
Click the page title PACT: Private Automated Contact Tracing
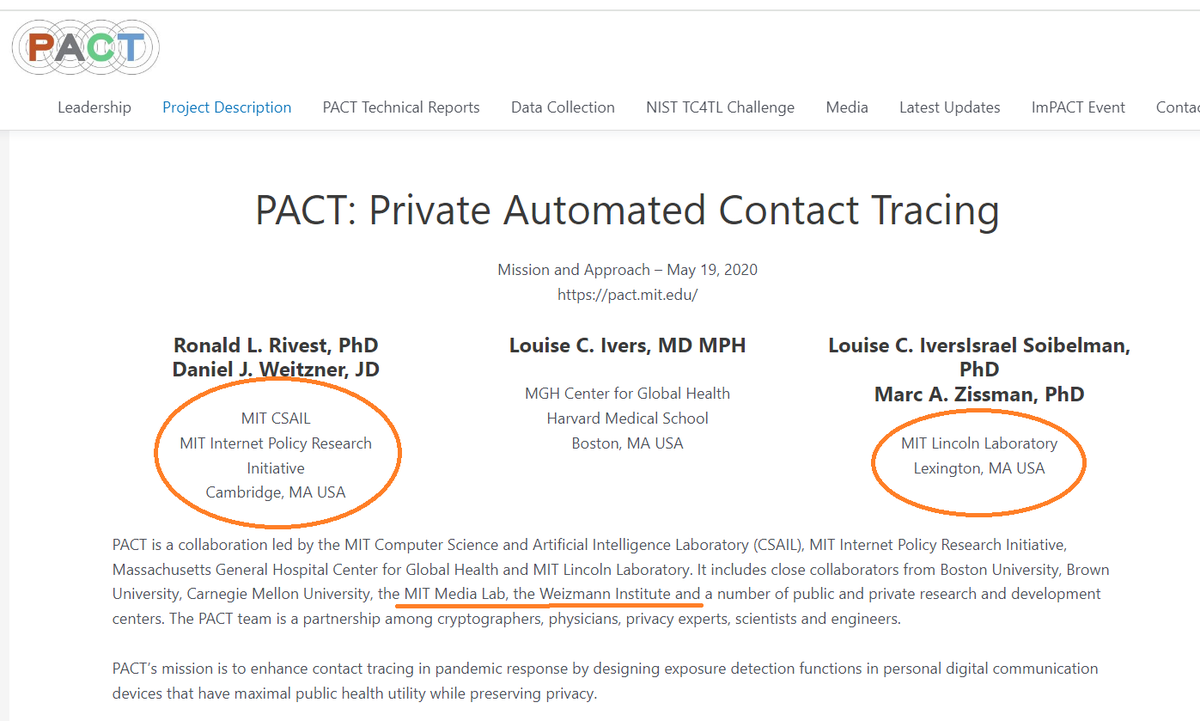[627, 210]
